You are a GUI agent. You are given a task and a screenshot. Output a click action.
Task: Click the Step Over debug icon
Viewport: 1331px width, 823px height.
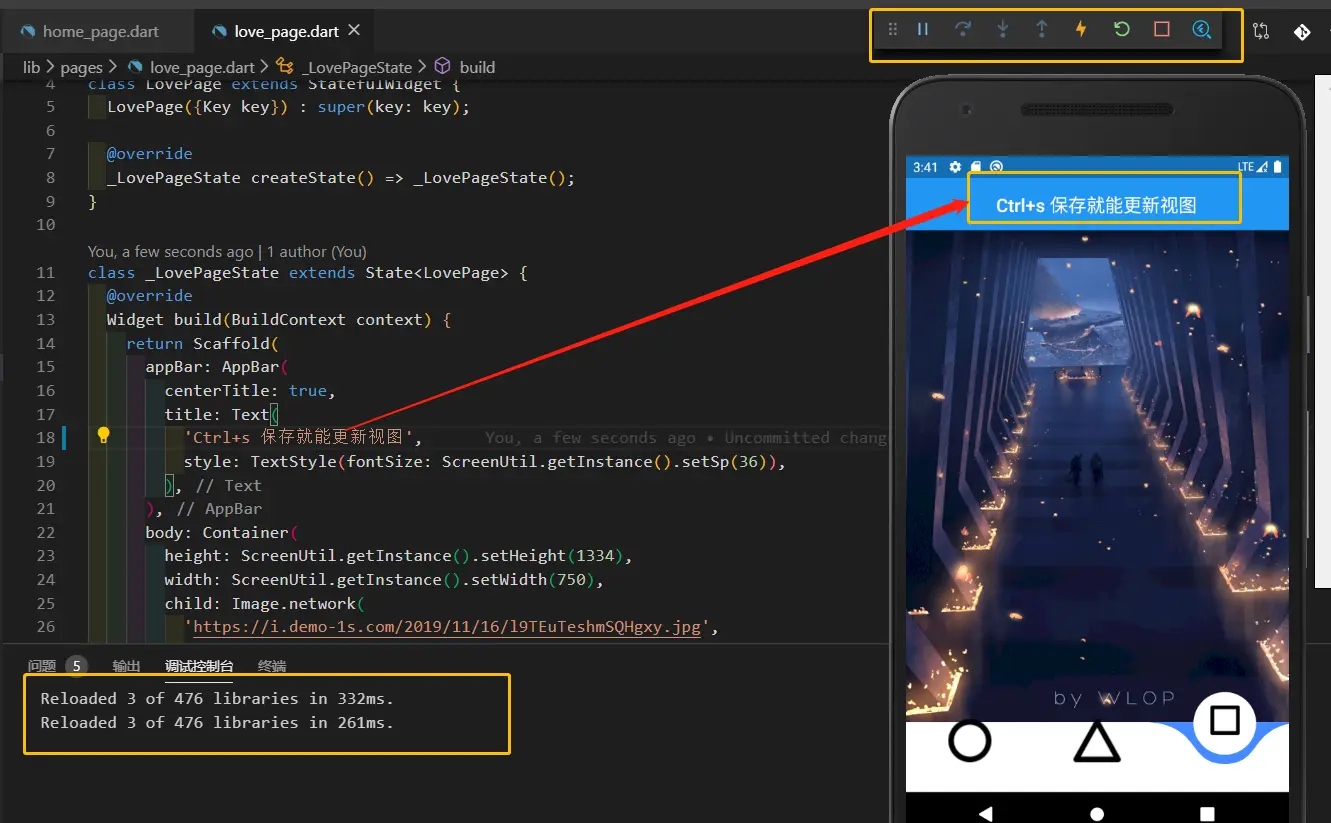[x=963, y=30]
